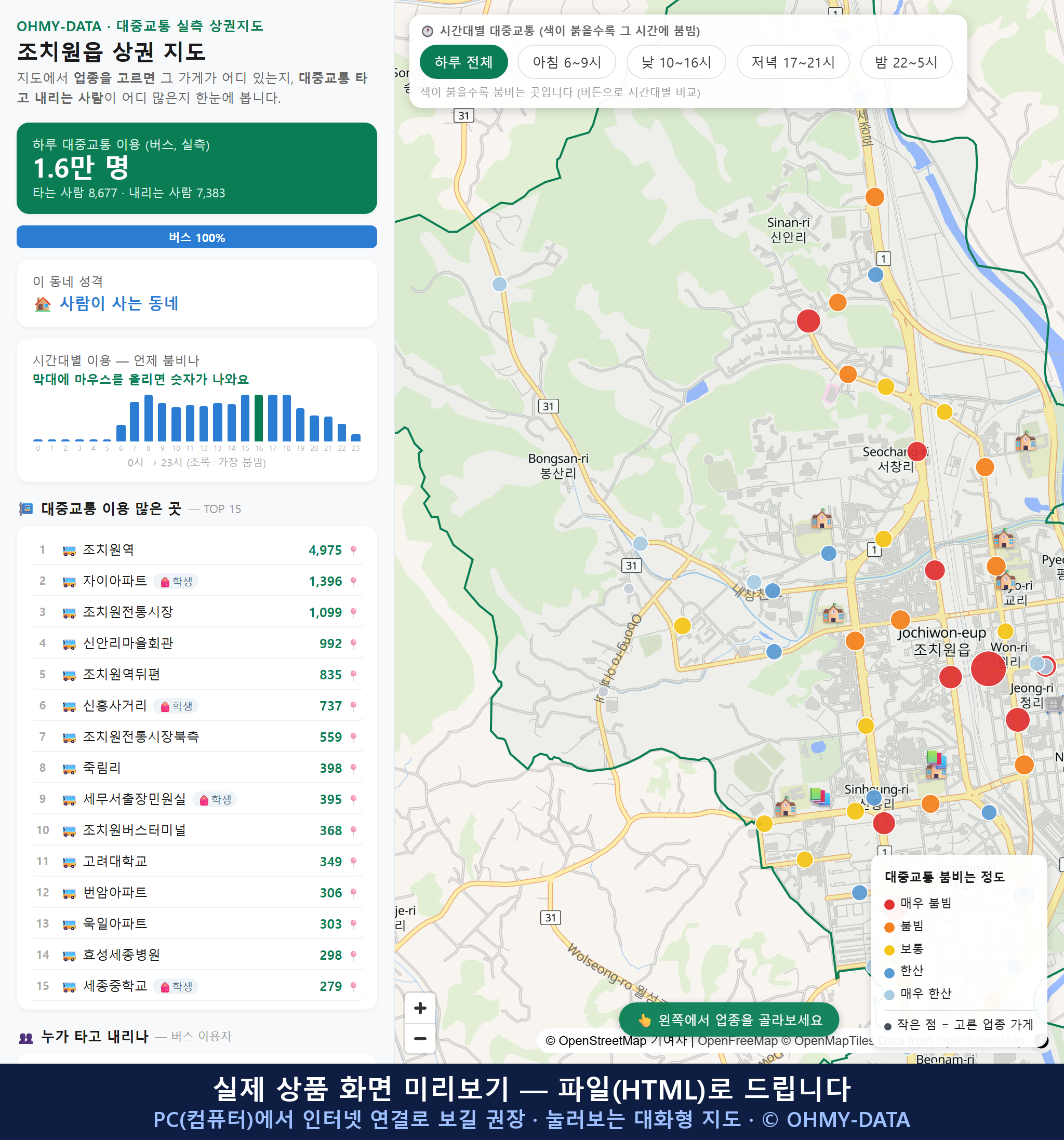Click the bus icon in 조치원역 row
The width and height of the screenshot is (1064, 1140).
69,551
